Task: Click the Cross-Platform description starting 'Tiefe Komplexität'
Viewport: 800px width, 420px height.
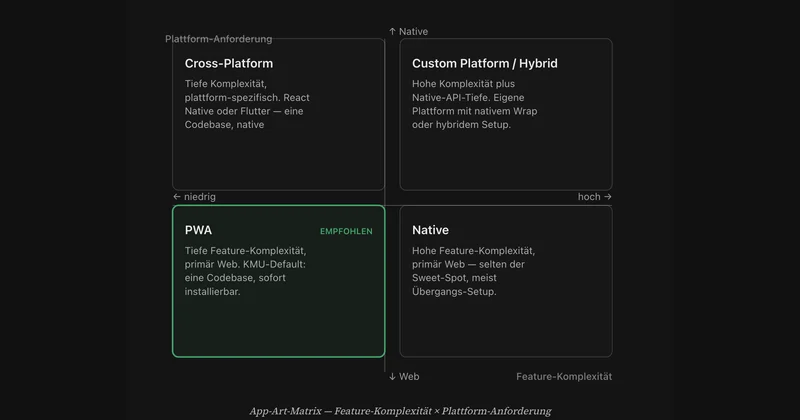Action: pyautogui.click(x=247, y=104)
